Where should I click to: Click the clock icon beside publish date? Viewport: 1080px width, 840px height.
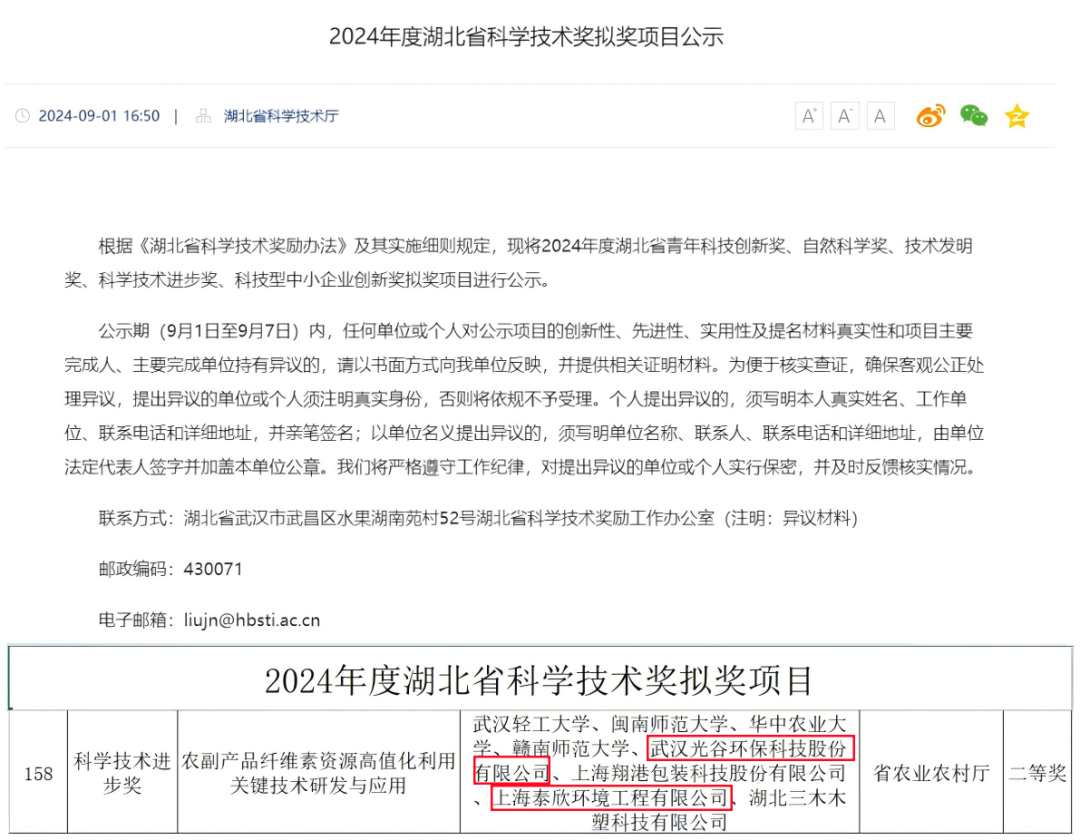pyautogui.click(x=23, y=116)
